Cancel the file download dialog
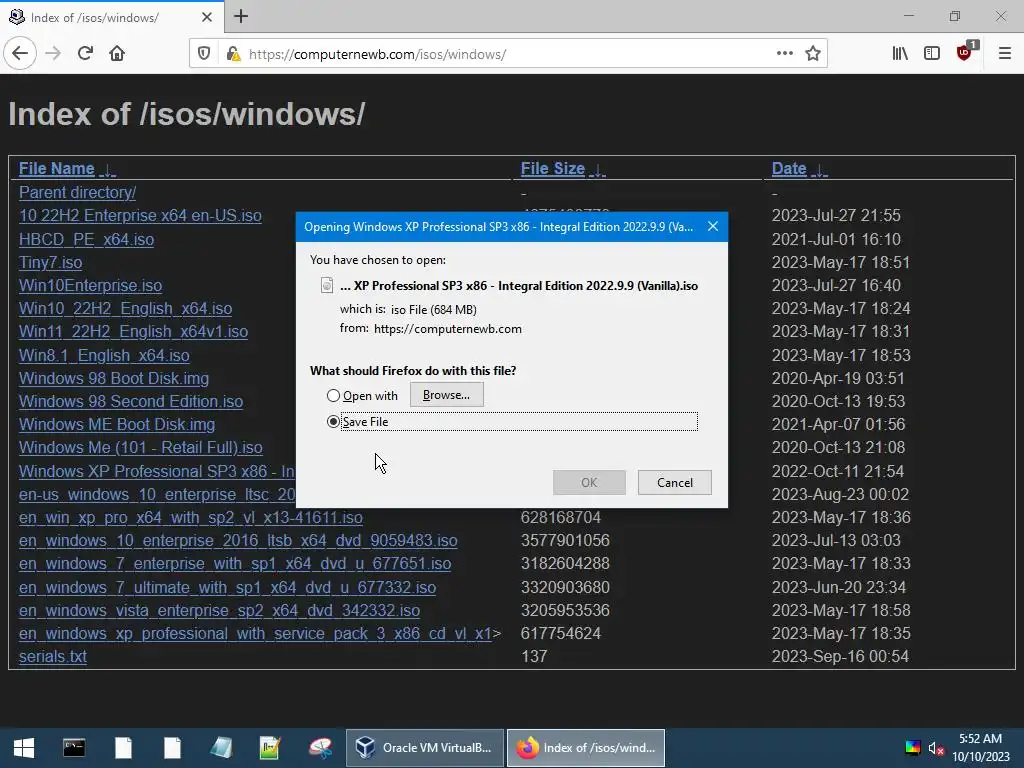The height and width of the screenshot is (768, 1024). pyautogui.click(x=675, y=483)
